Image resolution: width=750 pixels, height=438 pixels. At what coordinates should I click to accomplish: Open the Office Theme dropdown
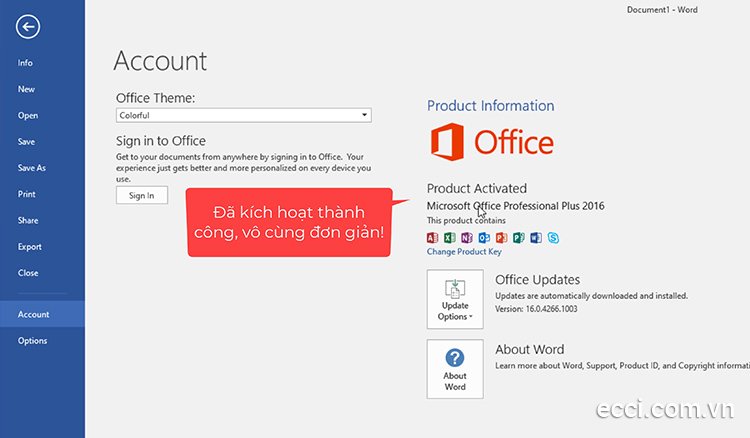click(243, 116)
